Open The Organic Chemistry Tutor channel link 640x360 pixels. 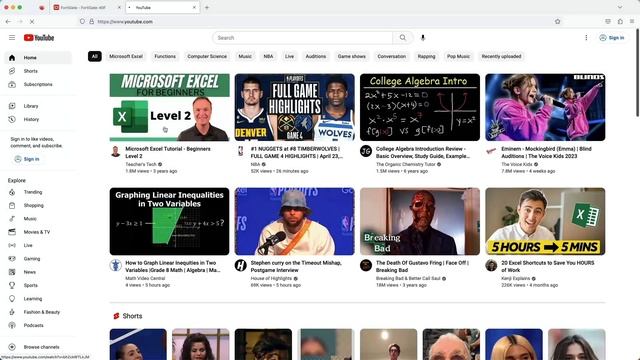[406, 164]
